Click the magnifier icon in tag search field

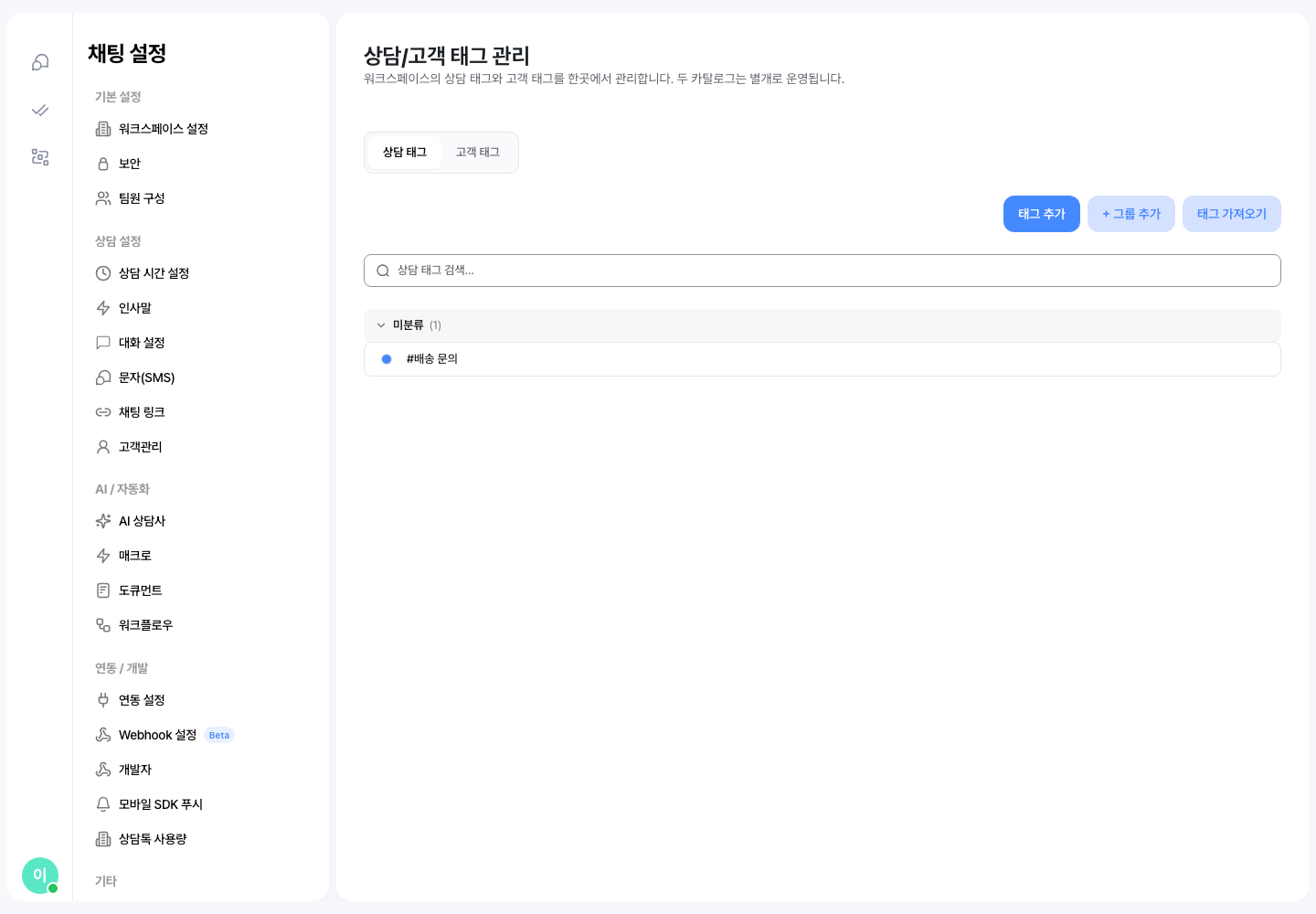[x=383, y=271]
